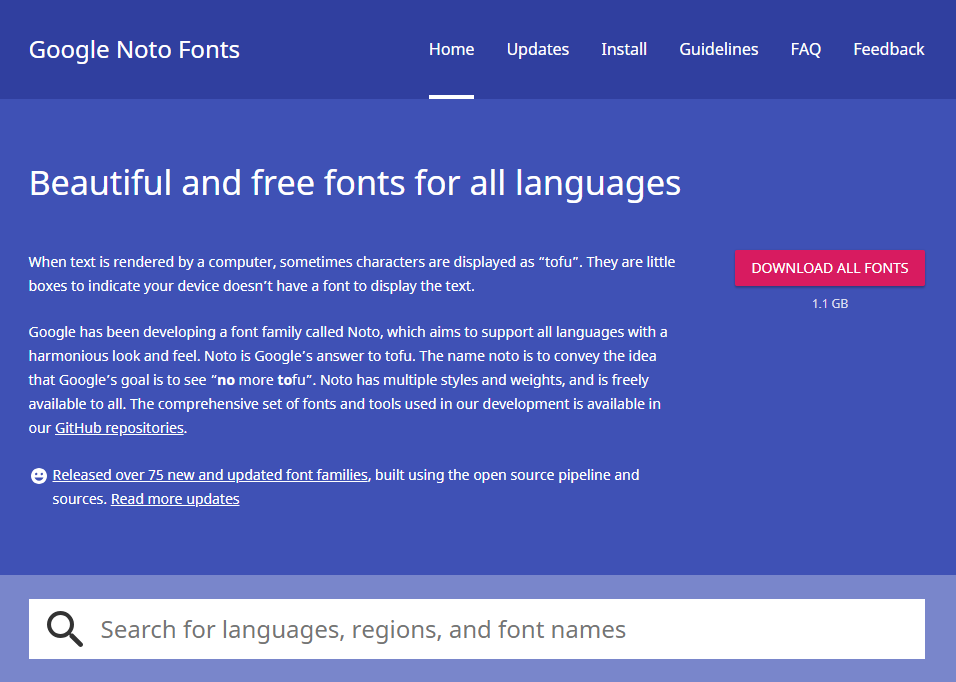Focus the search for languages input field

click(477, 629)
